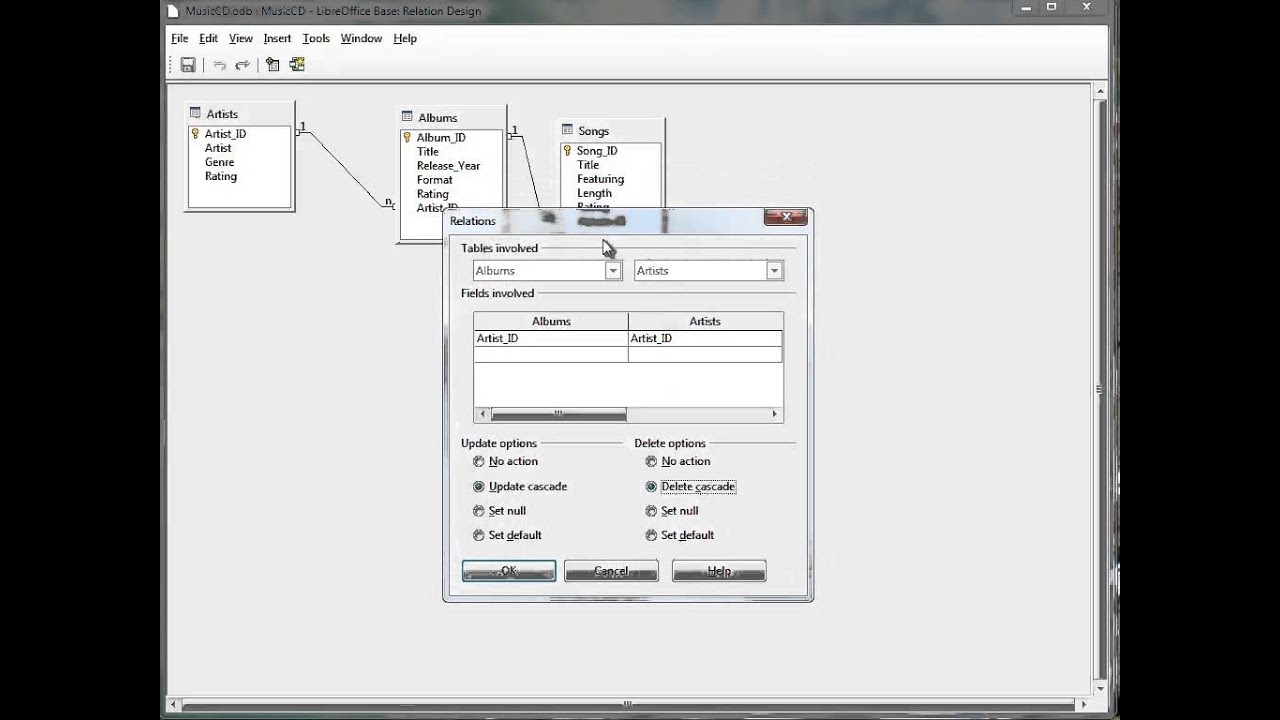This screenshot has height=720, width=1280.
Task: Select No action under Delete options
Action: point(651,462)
